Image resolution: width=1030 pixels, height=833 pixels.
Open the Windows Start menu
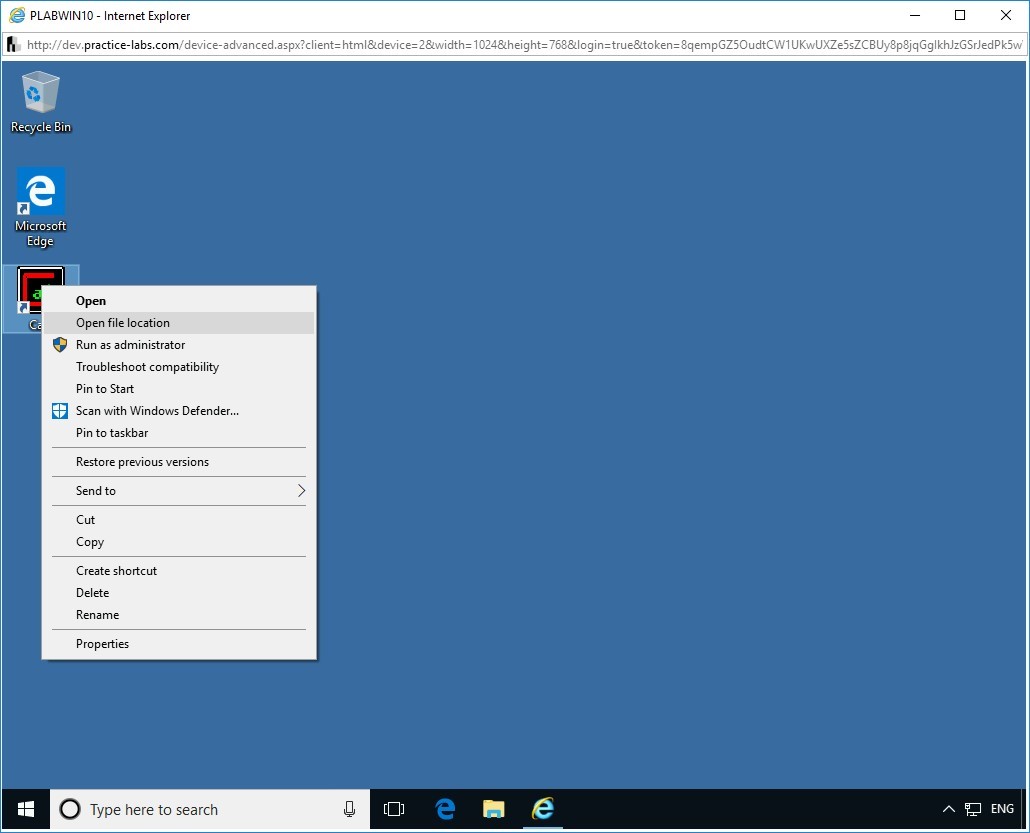pos(26,809)
